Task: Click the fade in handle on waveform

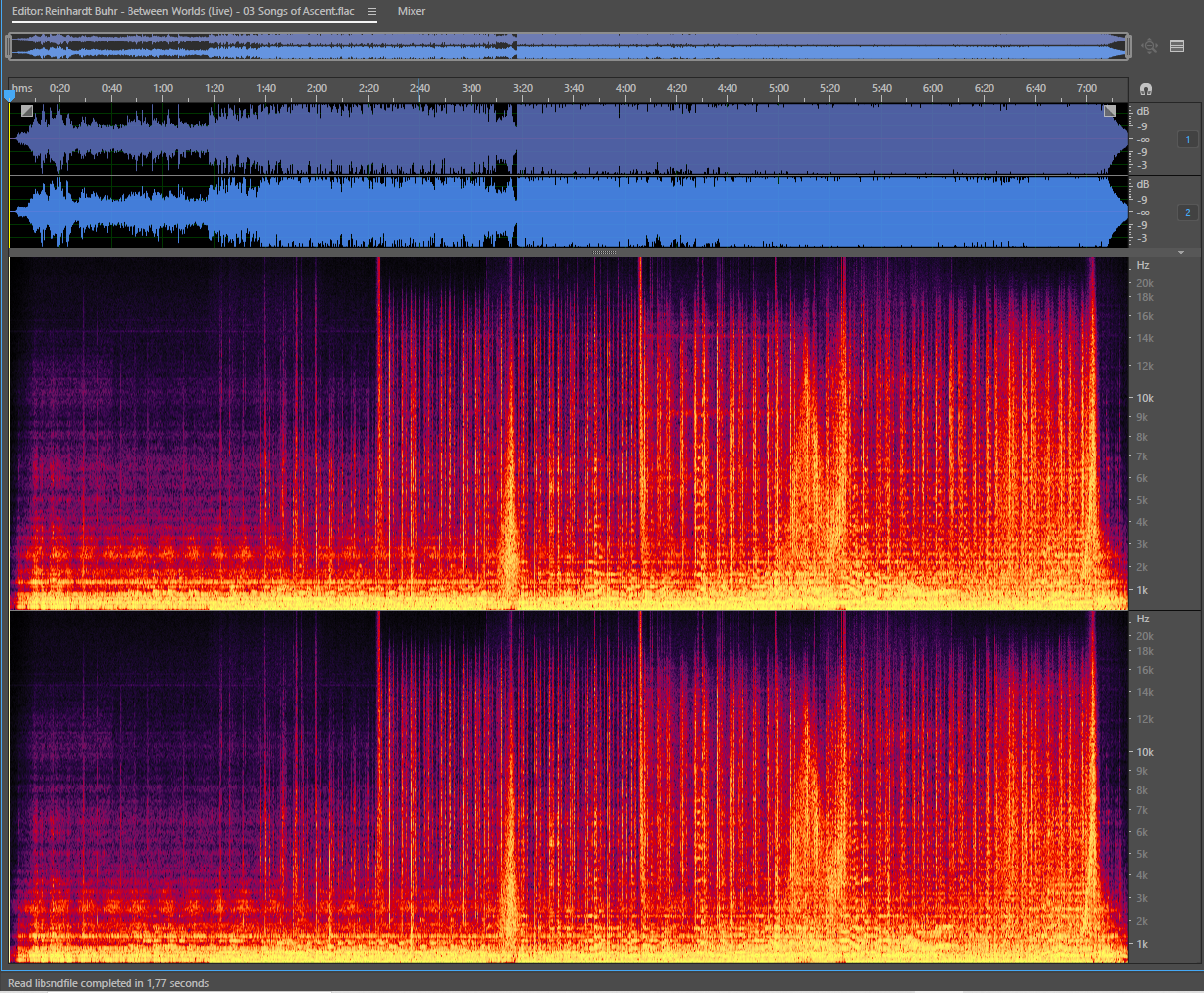Action: pyautogui.click(x=27, y=111)
